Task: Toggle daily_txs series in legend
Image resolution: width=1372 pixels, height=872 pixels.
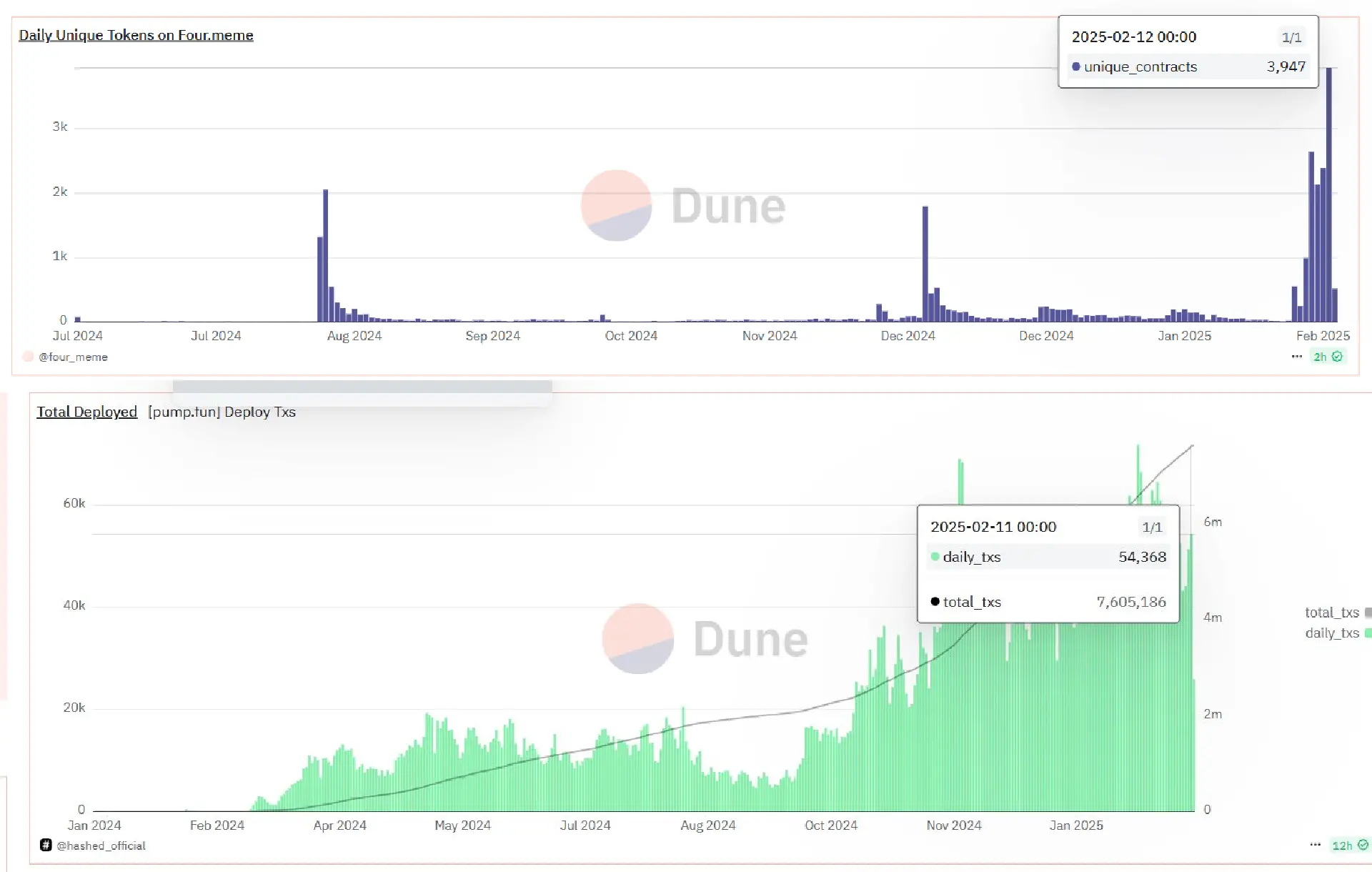Action: (1331, 633)
